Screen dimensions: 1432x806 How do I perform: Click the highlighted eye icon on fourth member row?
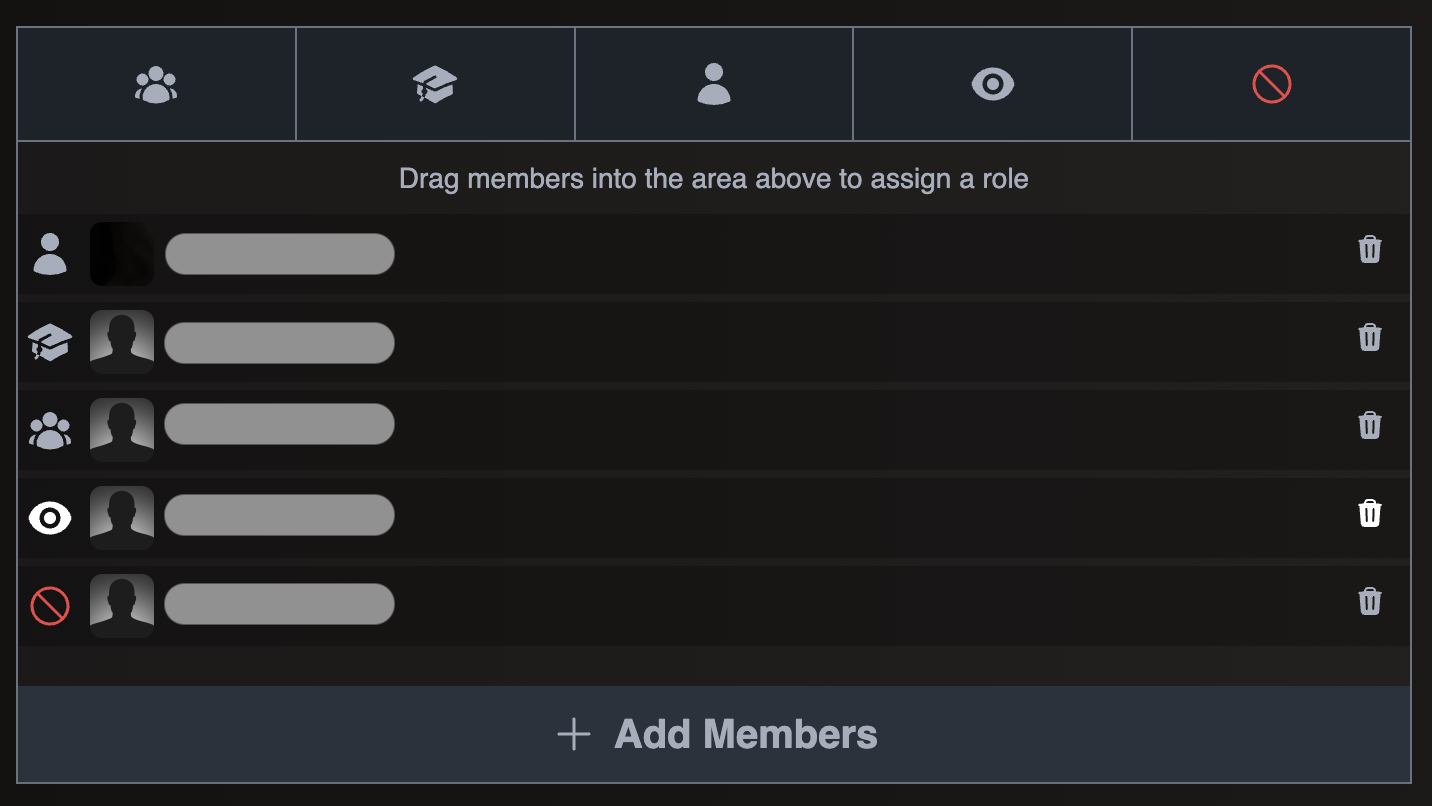tap(49, 517)
